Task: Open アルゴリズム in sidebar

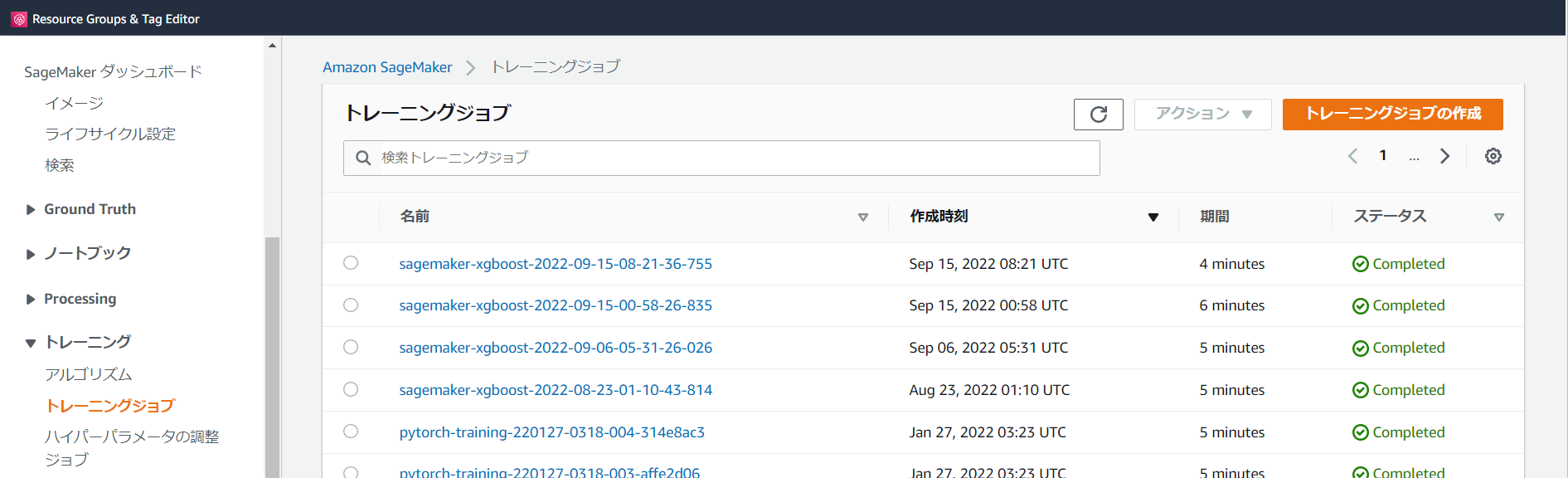Action: [x=89, y=374]
